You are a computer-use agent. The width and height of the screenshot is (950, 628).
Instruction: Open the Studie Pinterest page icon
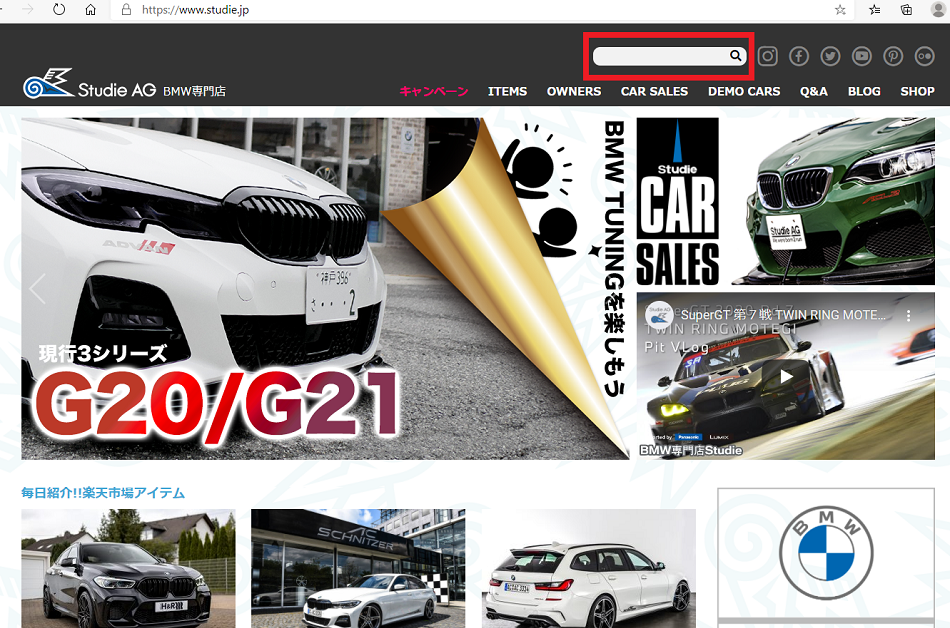click(893, 56)
